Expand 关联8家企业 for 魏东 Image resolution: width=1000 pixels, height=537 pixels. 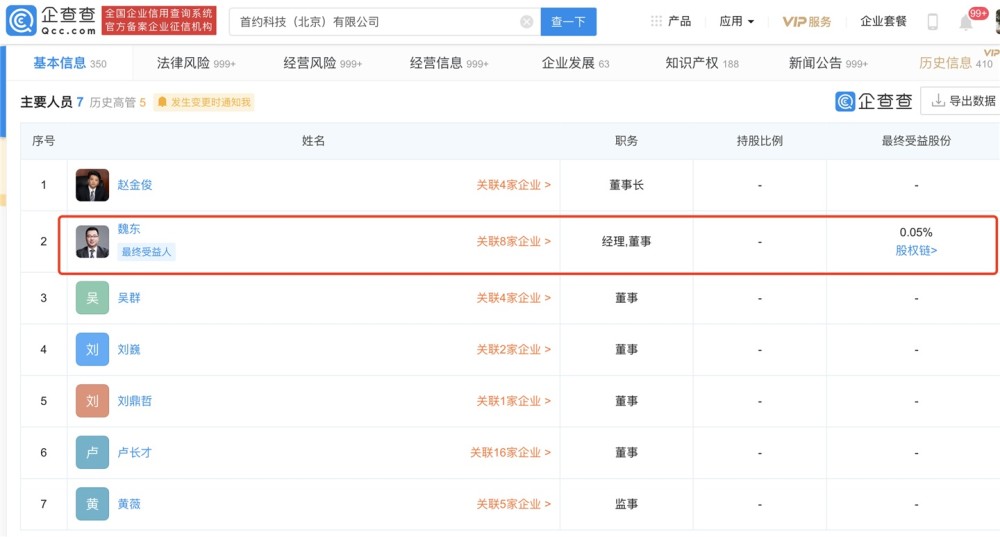coord(513,241)
